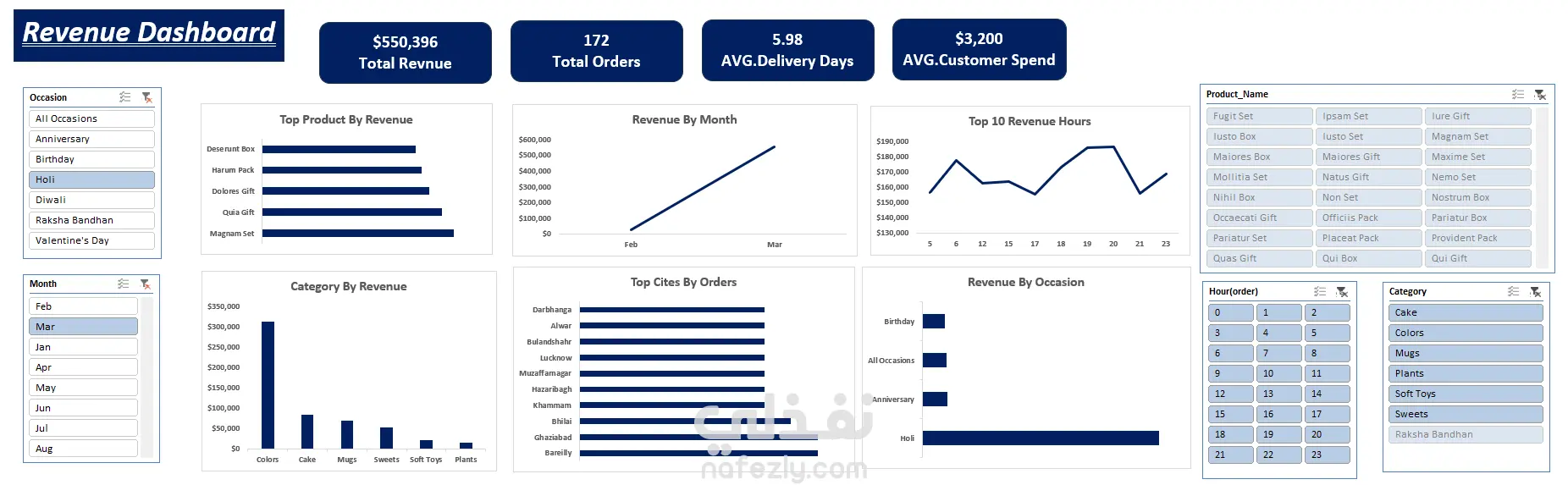1568x485 pixels.
Task: Select Jun in Month slicer
Action: coord(83,408)
